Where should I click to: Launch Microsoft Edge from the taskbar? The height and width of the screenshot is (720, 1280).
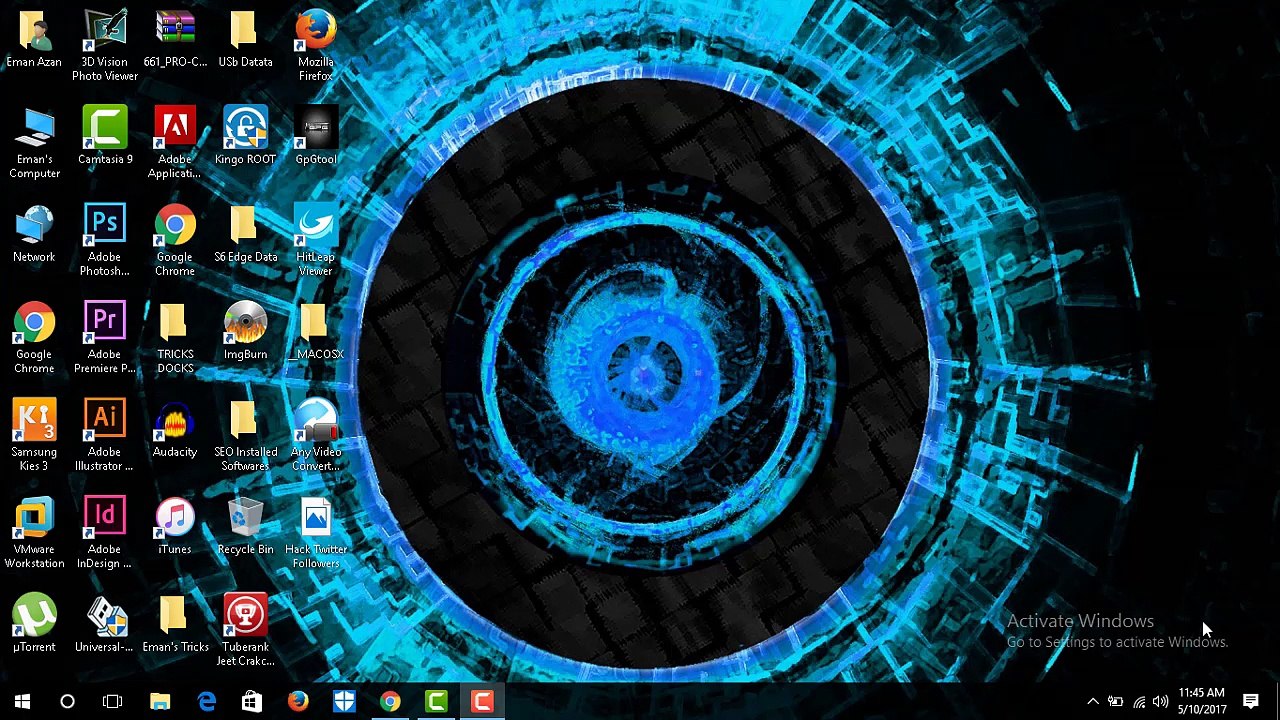click(x=206, y=701)
